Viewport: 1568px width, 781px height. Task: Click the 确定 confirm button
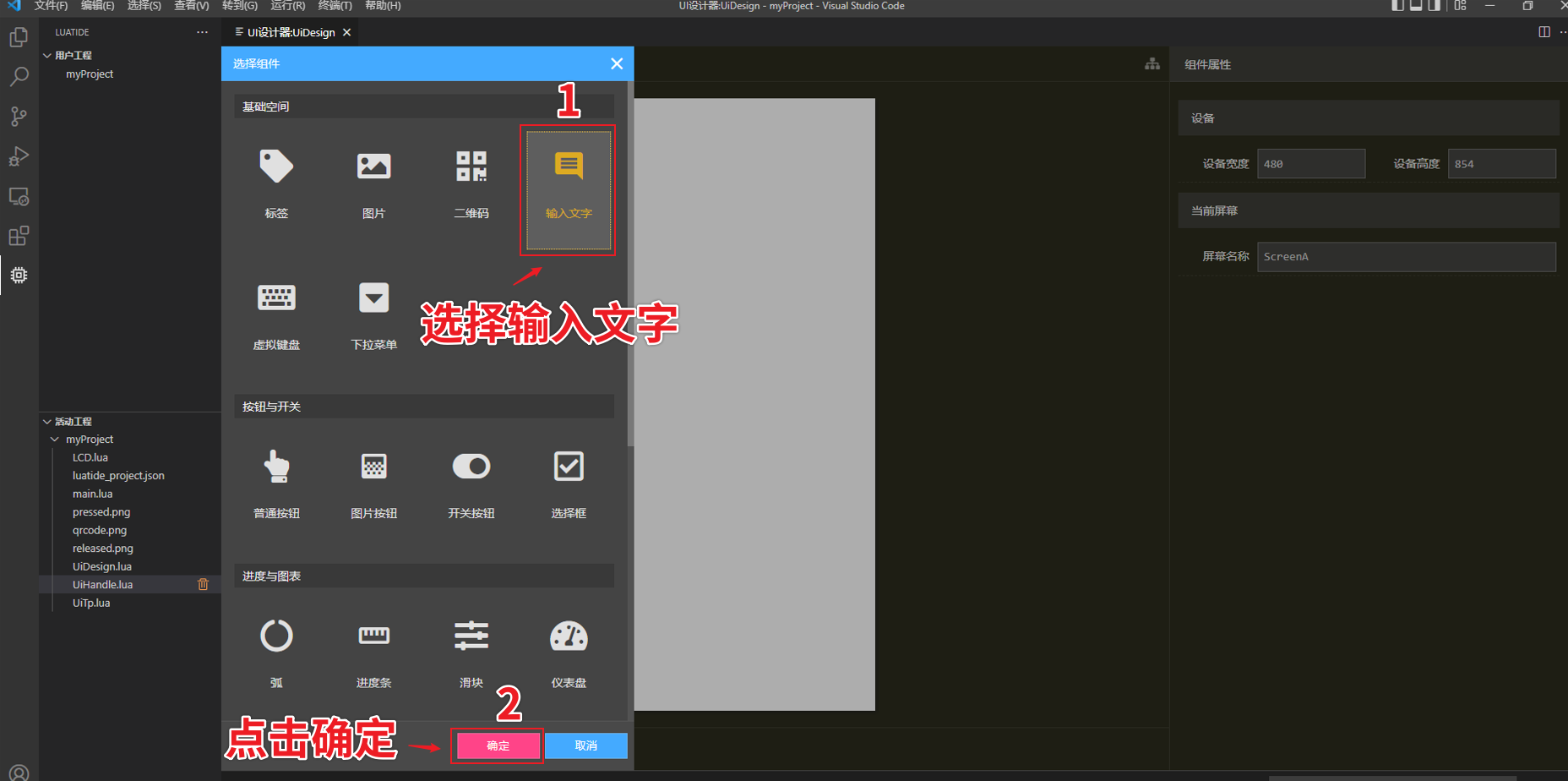click(497, 745)
